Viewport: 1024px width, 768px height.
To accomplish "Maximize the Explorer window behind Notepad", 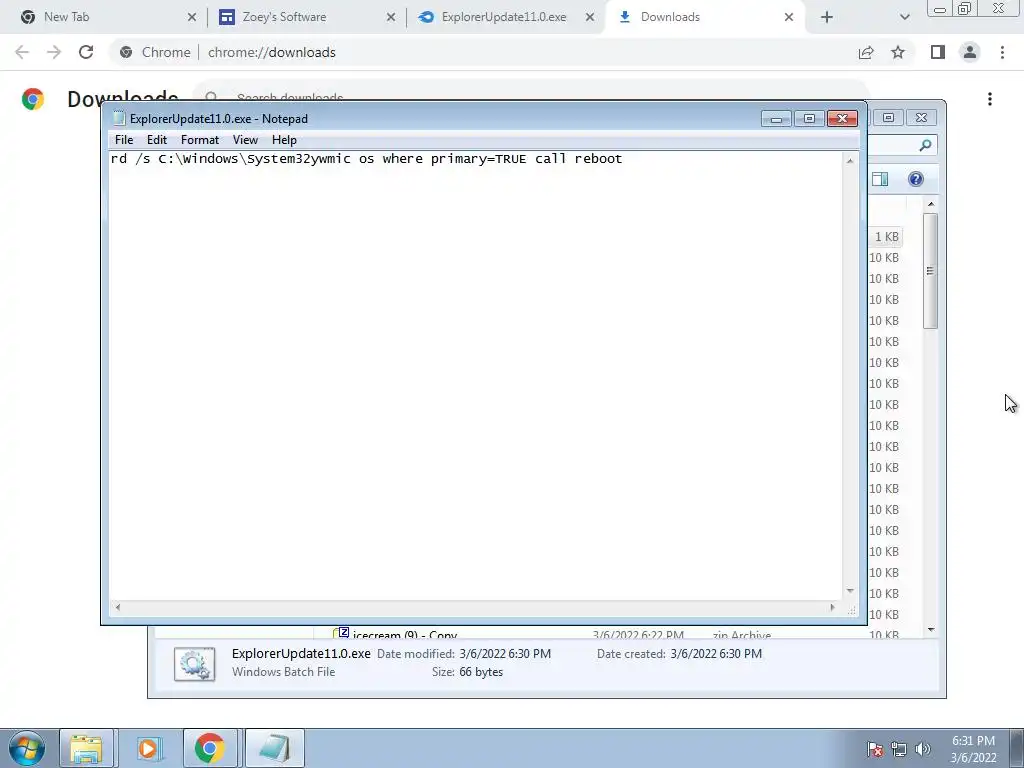I will coord(888,118).
